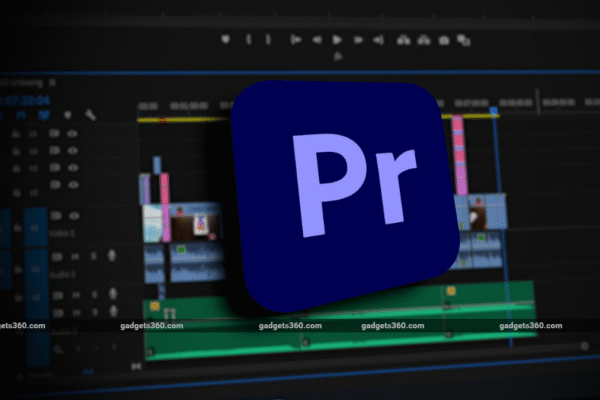Toggle the eye icon on the second video track
Screen dimensions: 600x400
(73, 150)
